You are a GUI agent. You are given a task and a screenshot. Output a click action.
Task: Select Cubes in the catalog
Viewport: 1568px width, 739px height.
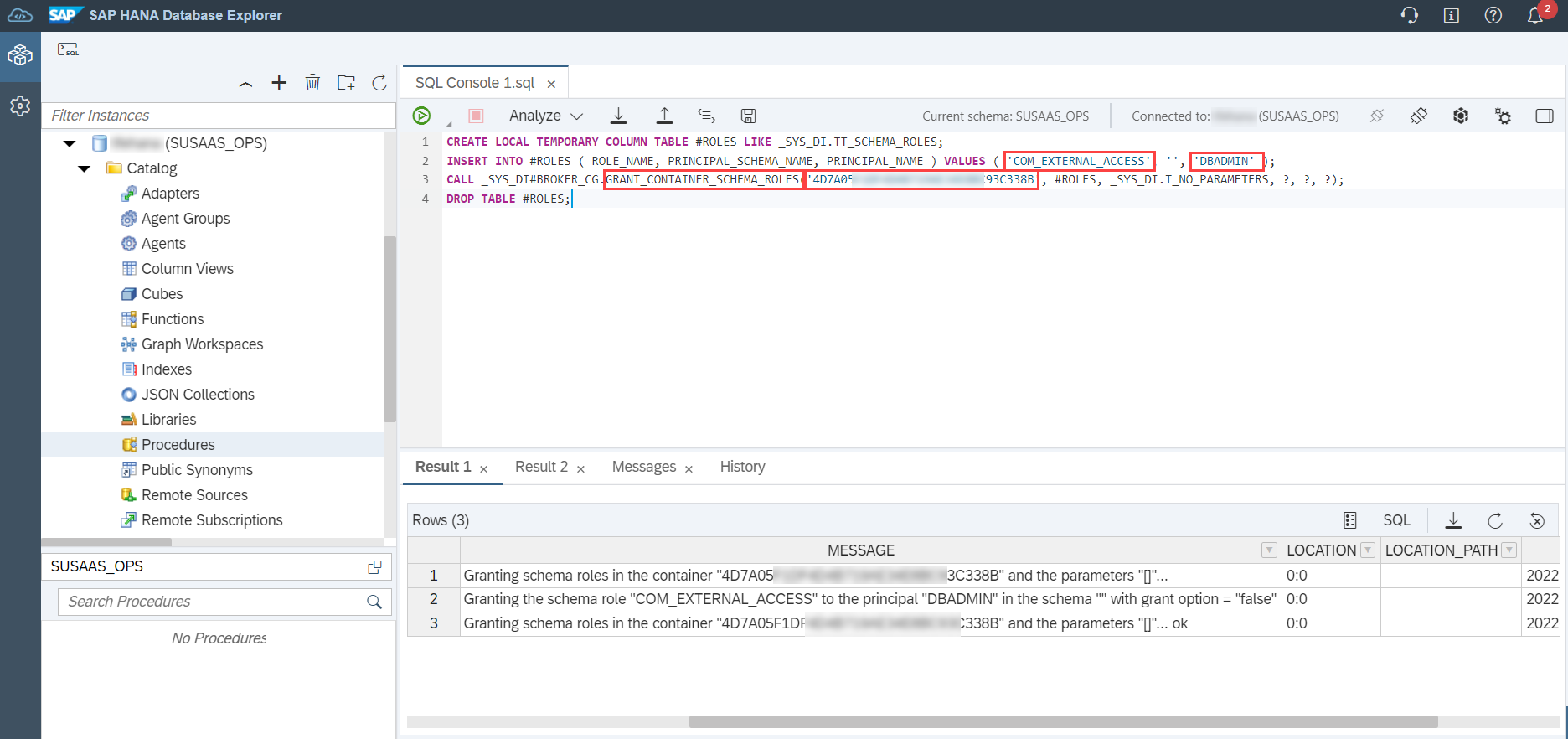(x=162, y=294)
